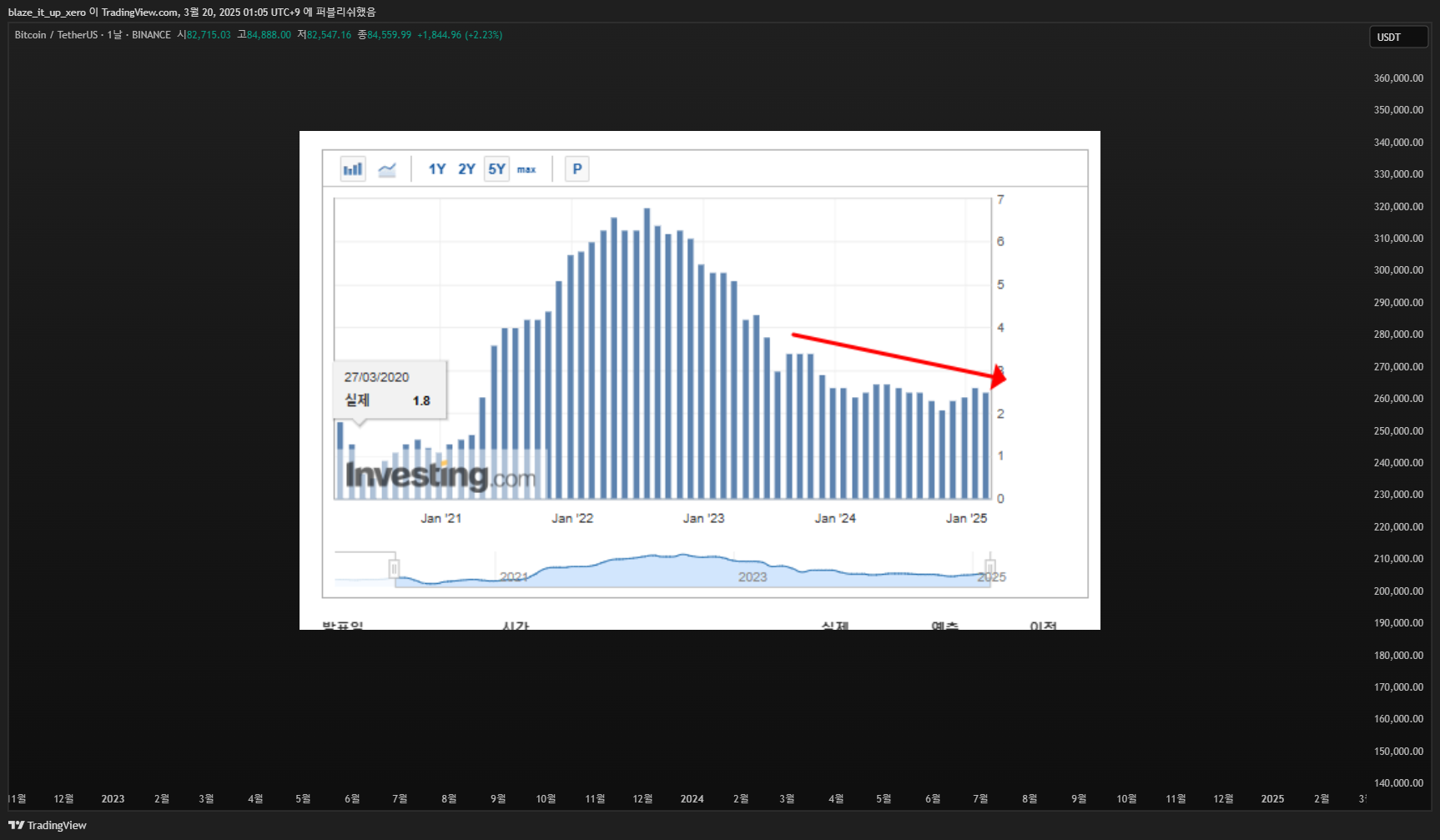Set chart range to 2Y

coord(466,169)
